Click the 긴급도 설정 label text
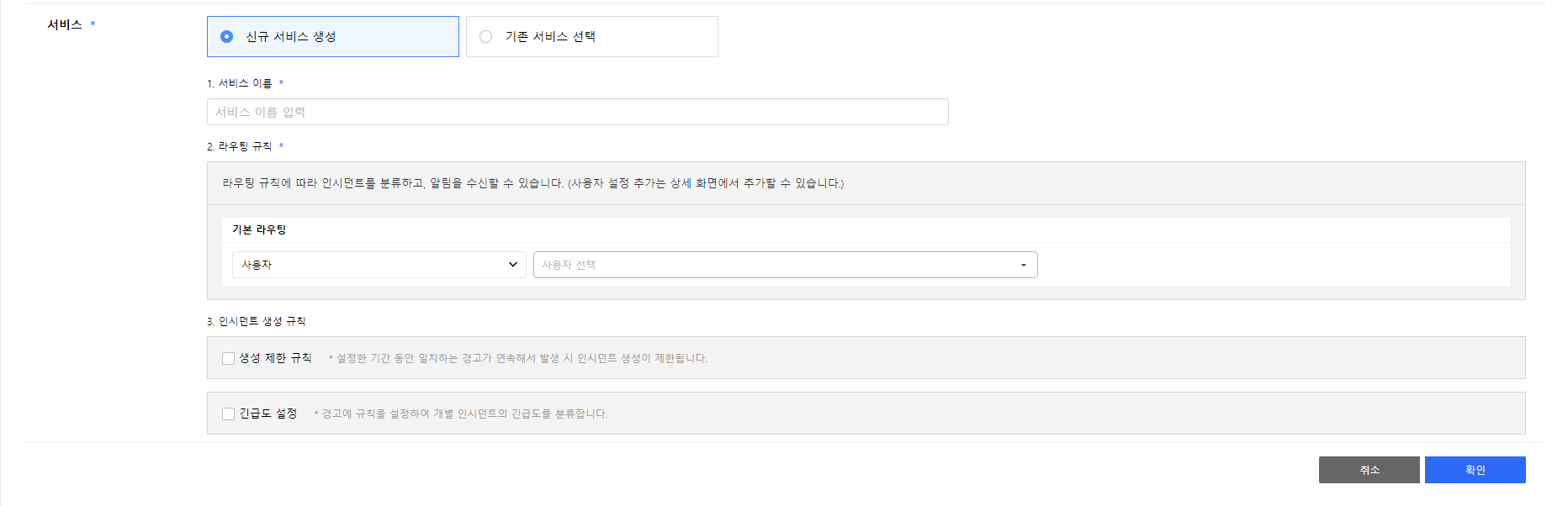Viewport: 1568px width, 506px height. click(x=268, y=414)
